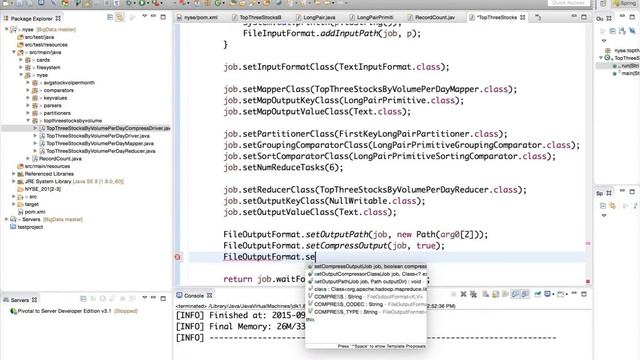Expand JRE System Library node

14,182
